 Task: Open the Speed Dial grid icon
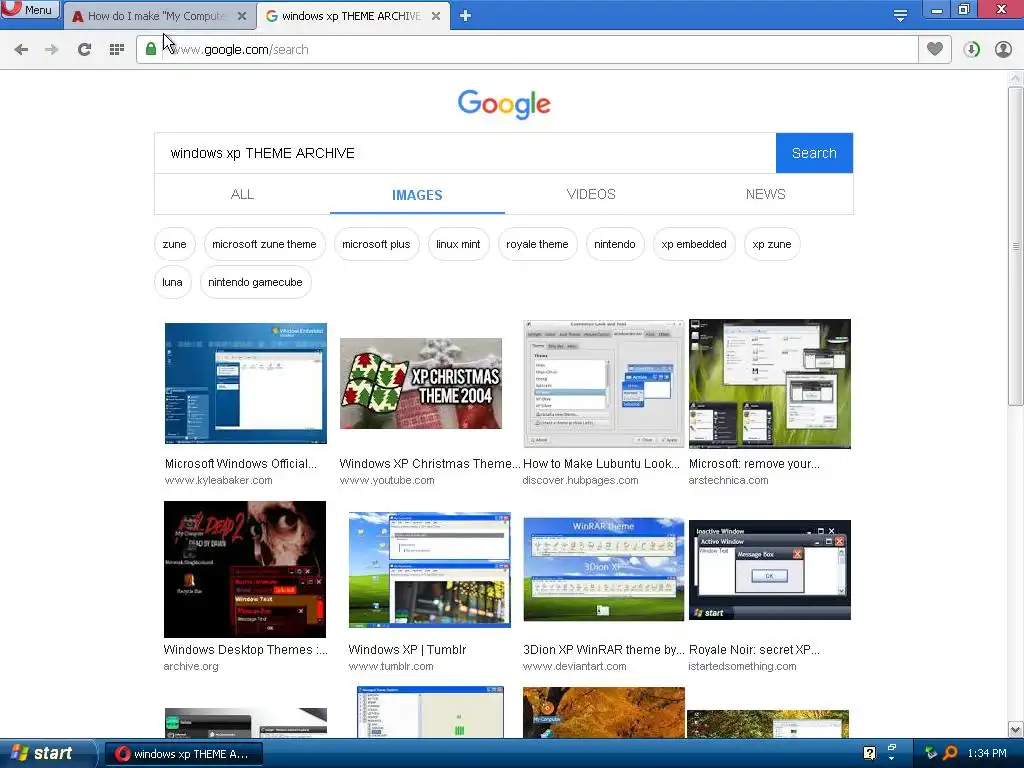click(117, 50)
